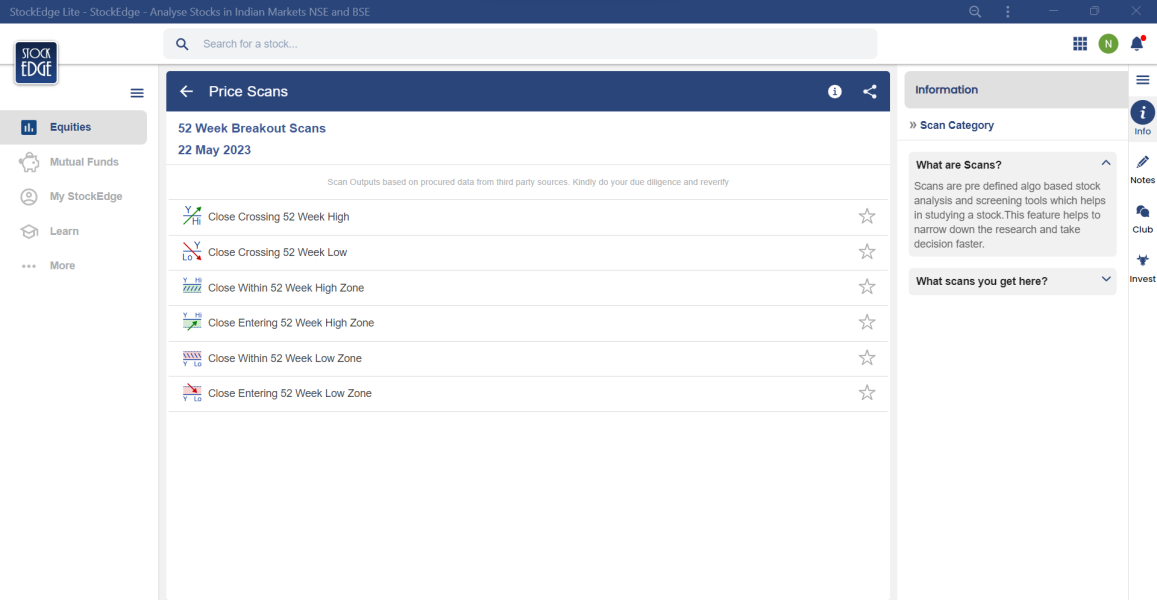The width and height of the screenshot is (1157, 600).
Task: Collapse left sidebar using hamburger menu
Action: [x=137, y=93]
